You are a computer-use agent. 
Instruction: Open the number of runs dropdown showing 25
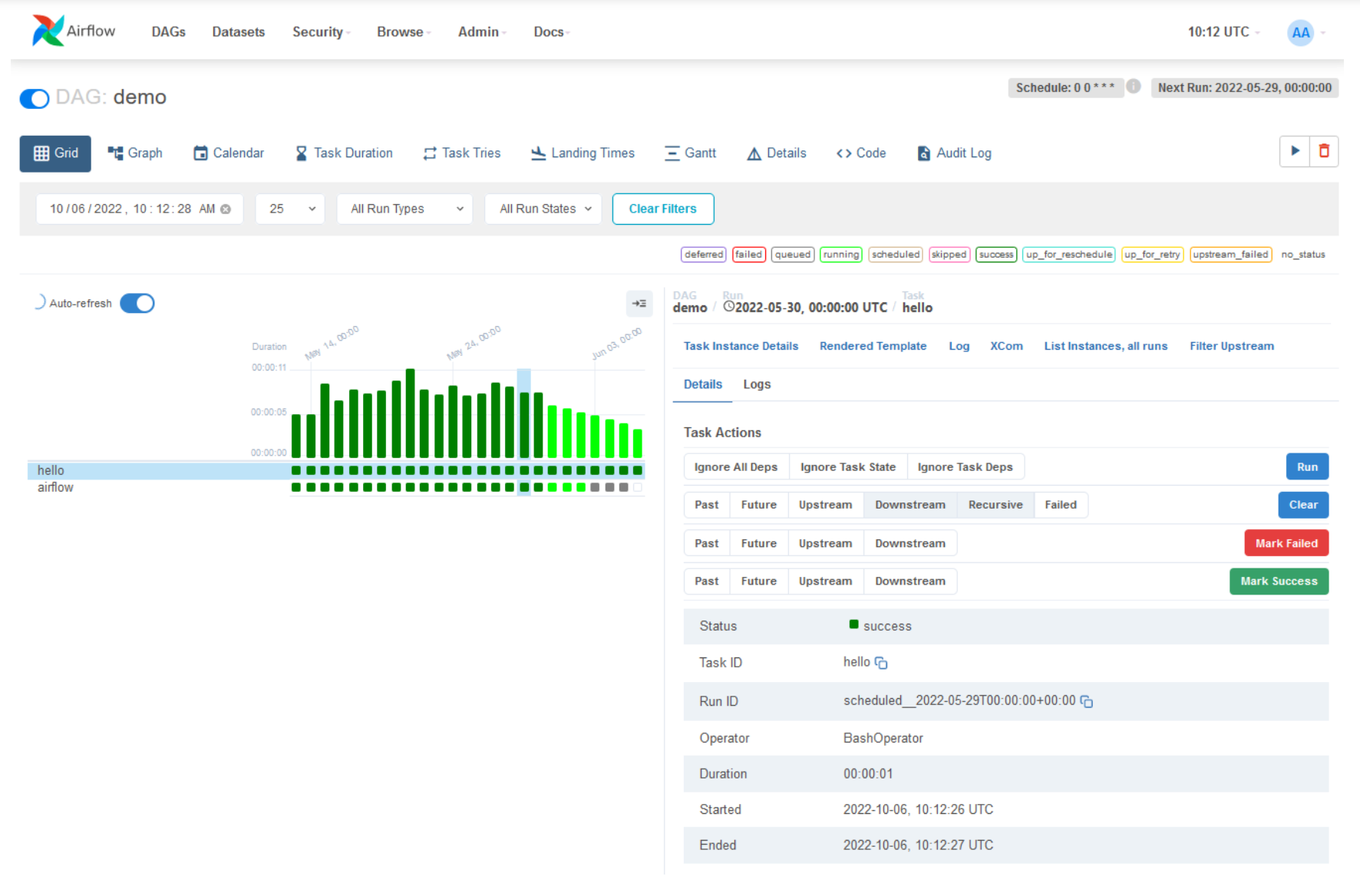pyautogui.click(x=290, y=209)
